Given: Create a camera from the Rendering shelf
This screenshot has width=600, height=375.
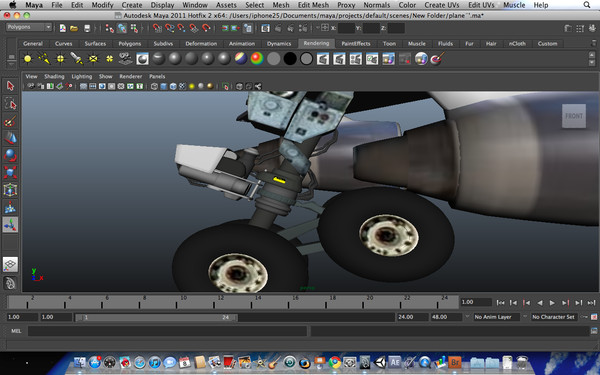Looking at the screenshot, I should pos(126,59).
